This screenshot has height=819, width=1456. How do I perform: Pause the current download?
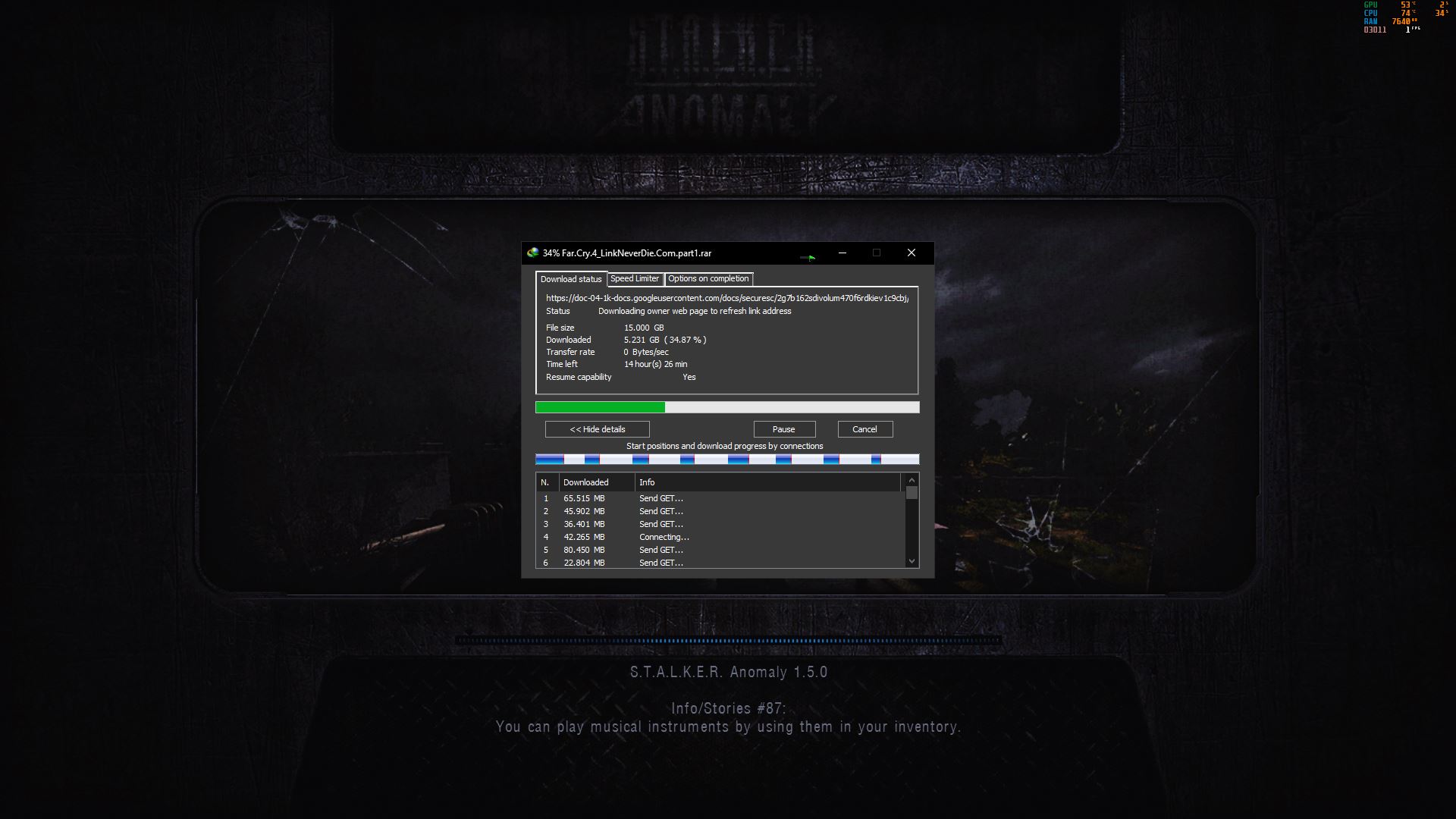784,429
